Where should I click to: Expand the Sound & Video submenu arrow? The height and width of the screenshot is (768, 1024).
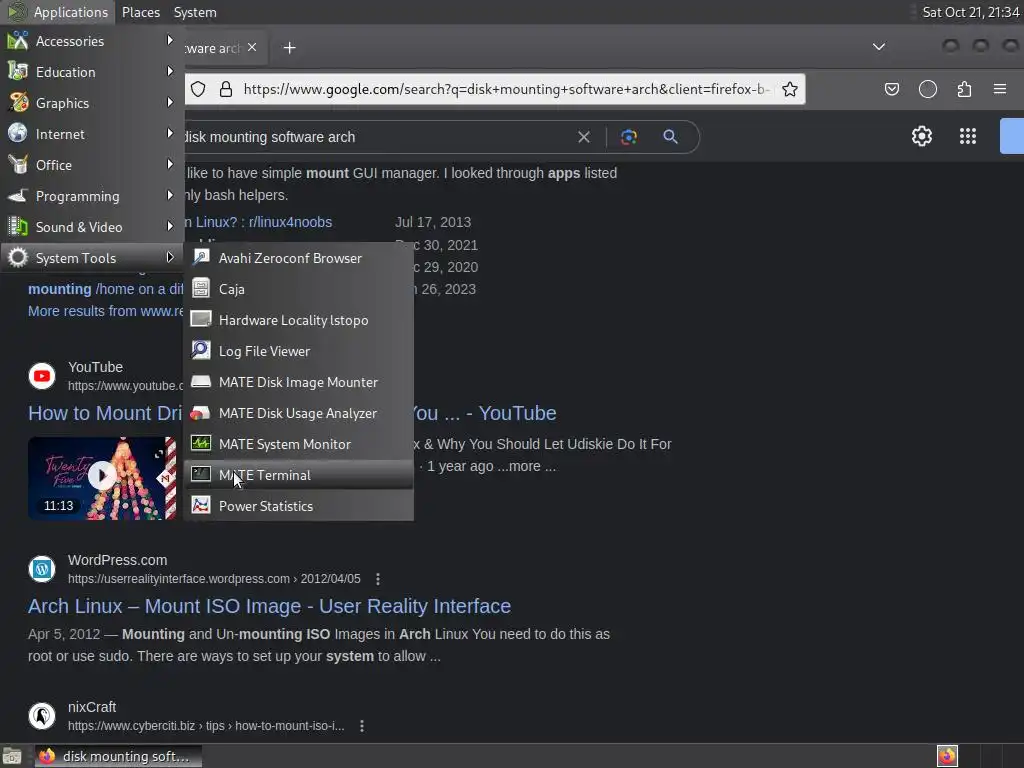coord(170,227)
